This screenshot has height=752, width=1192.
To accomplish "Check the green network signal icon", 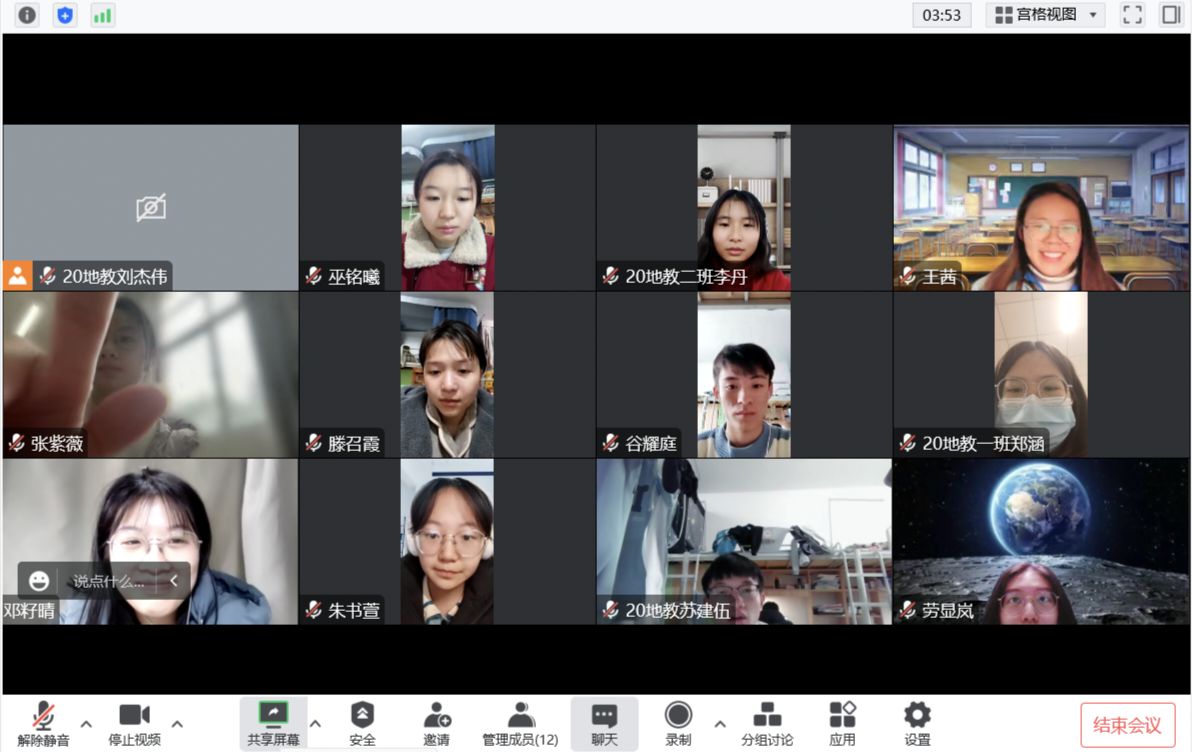I will point(102,15).
